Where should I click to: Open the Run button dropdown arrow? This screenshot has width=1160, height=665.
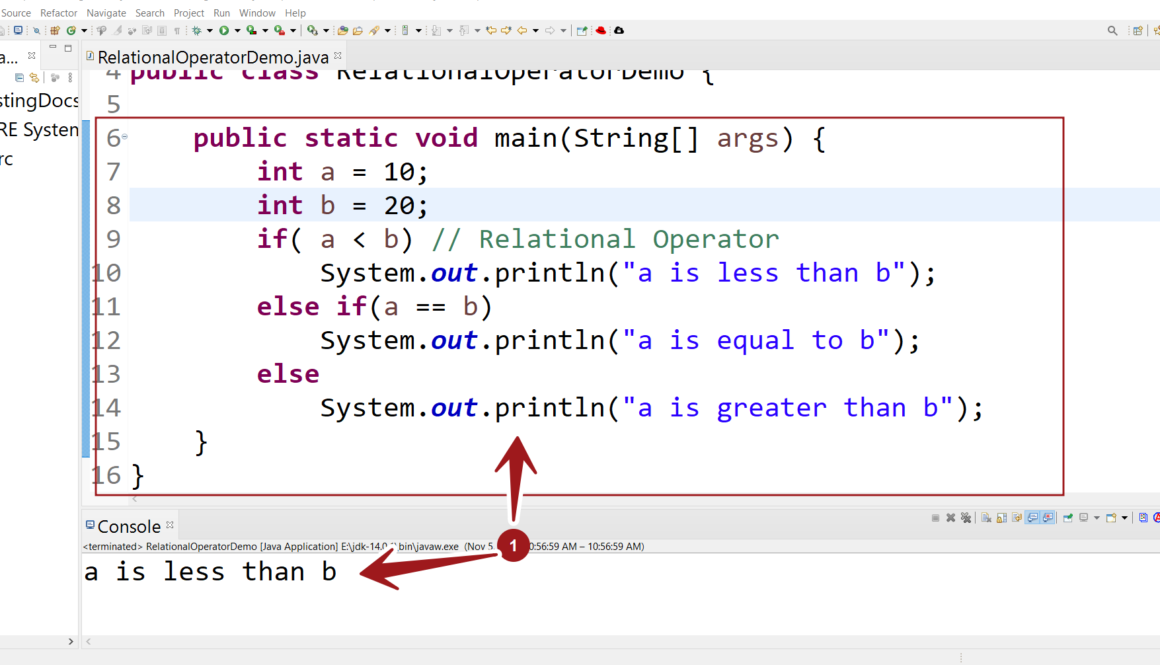click(x=237, y=31)
